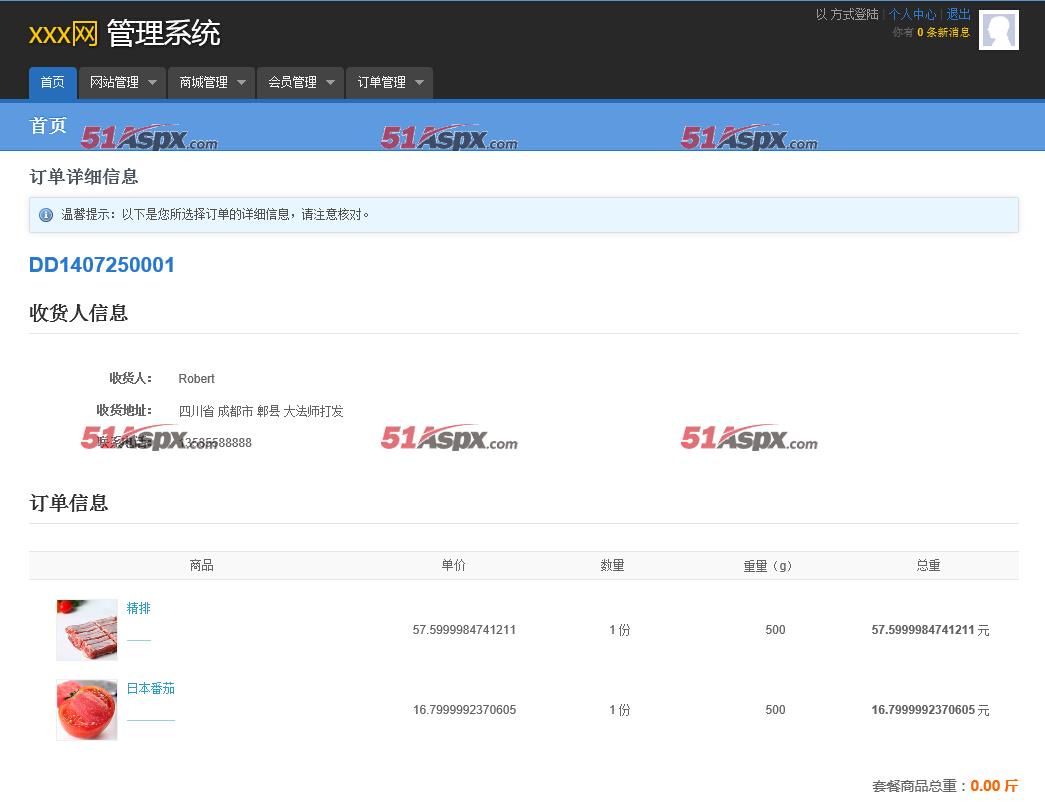Open the 日本番茄 tomato thumbnail
This screenshot has width=1045, height=802.
pos(87,710)
